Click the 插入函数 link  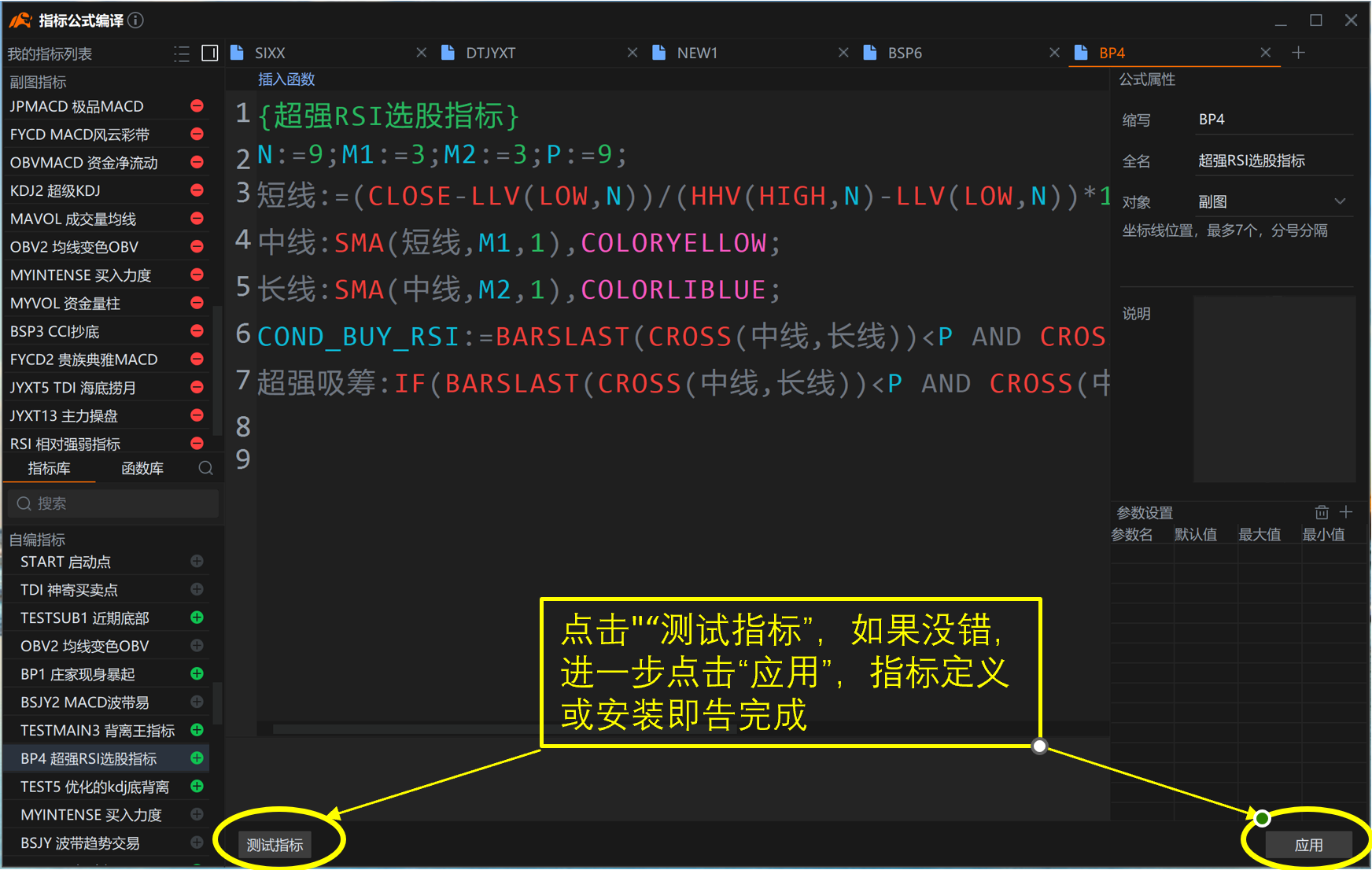(x=286, y=79)
